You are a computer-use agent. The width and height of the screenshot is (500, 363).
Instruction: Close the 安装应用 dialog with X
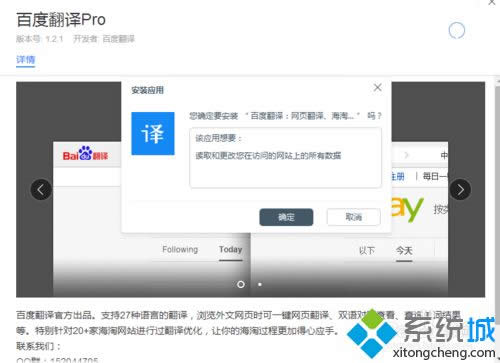click(378, 88)
